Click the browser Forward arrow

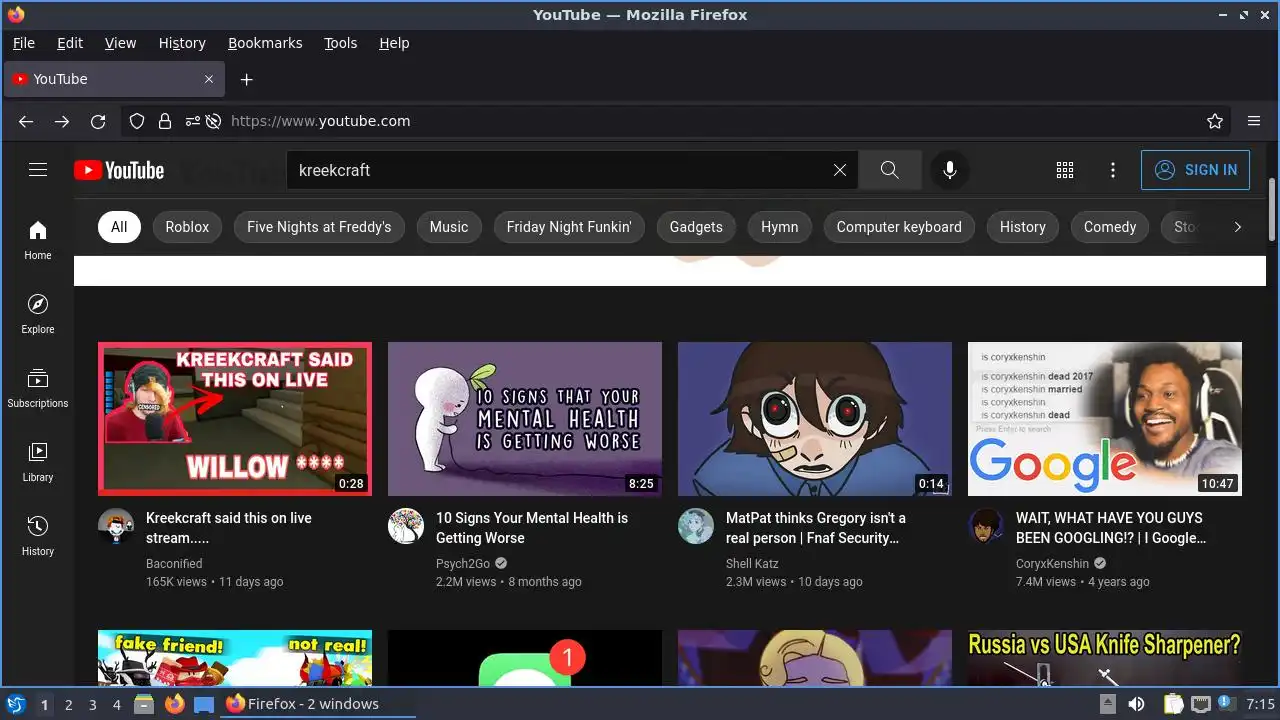pos(62,121)
